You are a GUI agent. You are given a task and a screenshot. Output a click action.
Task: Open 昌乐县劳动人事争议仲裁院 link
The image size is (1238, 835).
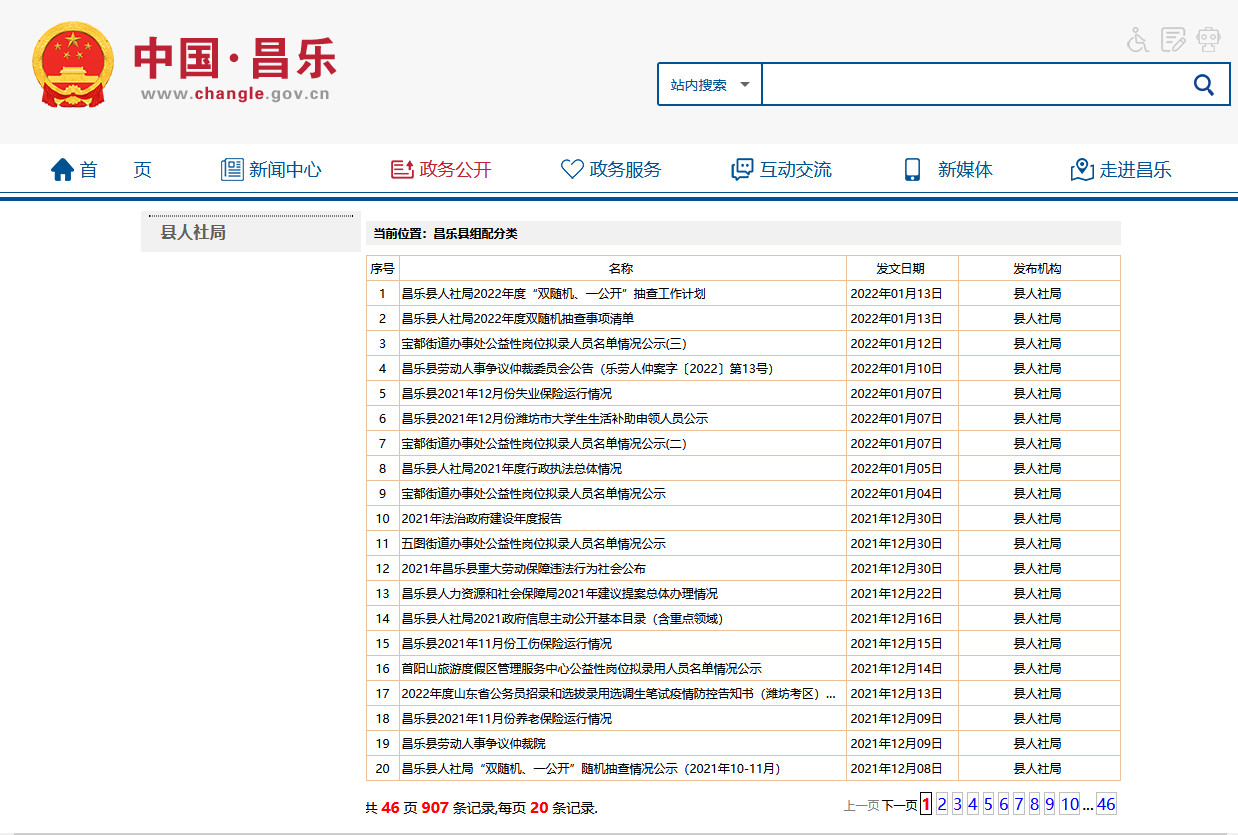tap(473, 743)
